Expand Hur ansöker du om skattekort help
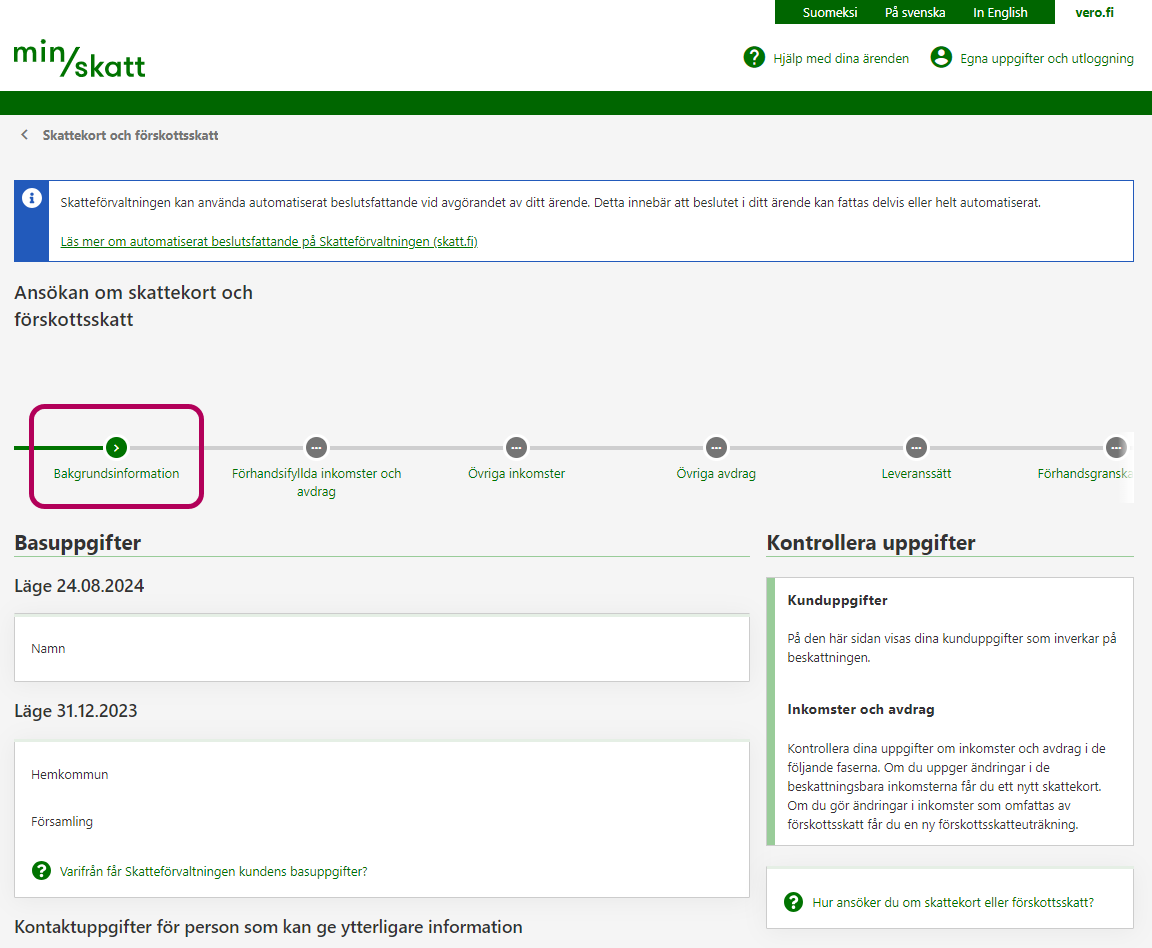The image size is (1152, 948). (953, 902)
